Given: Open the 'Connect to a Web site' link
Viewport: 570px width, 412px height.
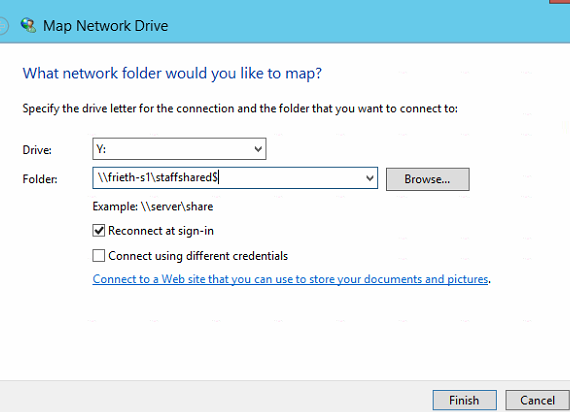Looking at the screenshot, I should 290,279.
